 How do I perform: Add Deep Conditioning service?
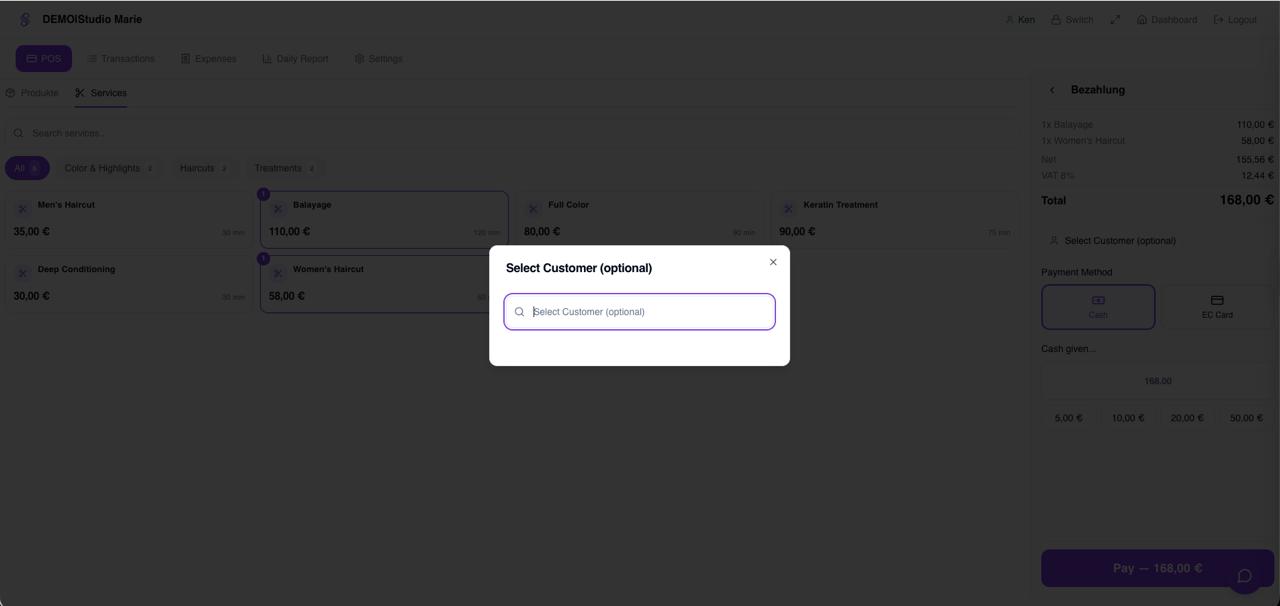pos(129,283)
